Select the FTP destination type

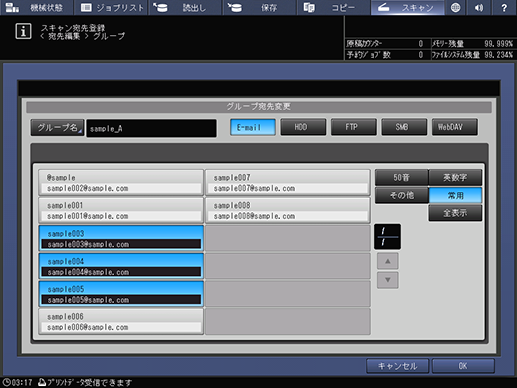click(x=354, y=127)
